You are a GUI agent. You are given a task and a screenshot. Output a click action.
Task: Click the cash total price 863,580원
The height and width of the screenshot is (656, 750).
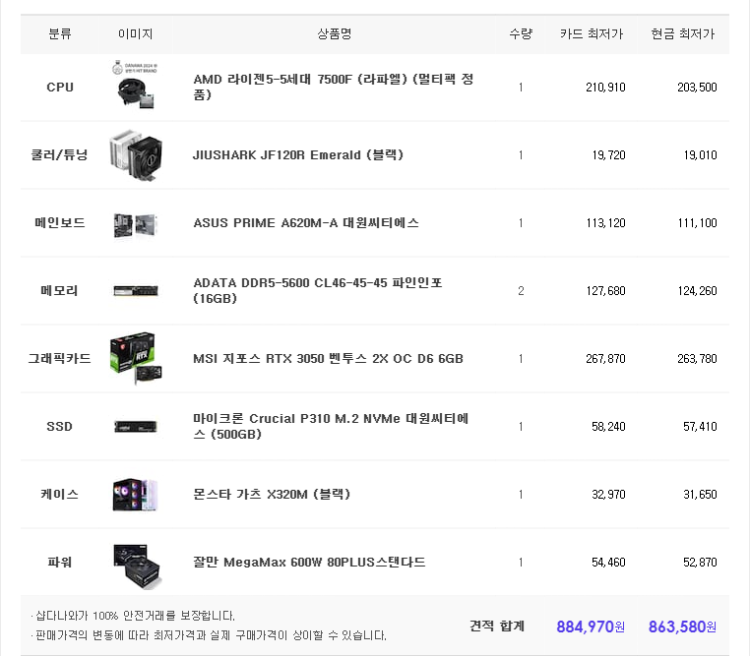point(682,627)
